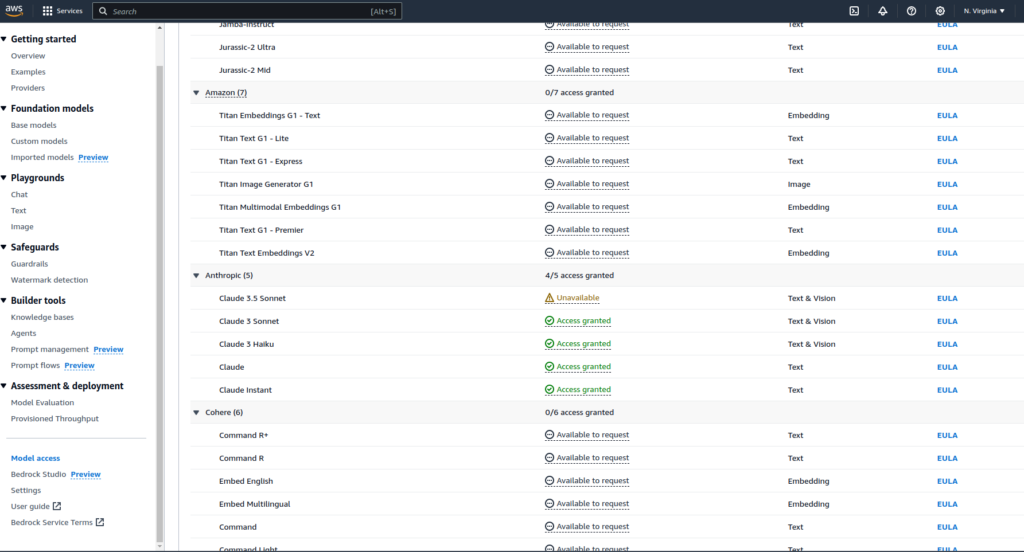Go to Overview in sidebar
This screenshot has width=1024, height=552.
click(x=28, y=56)
